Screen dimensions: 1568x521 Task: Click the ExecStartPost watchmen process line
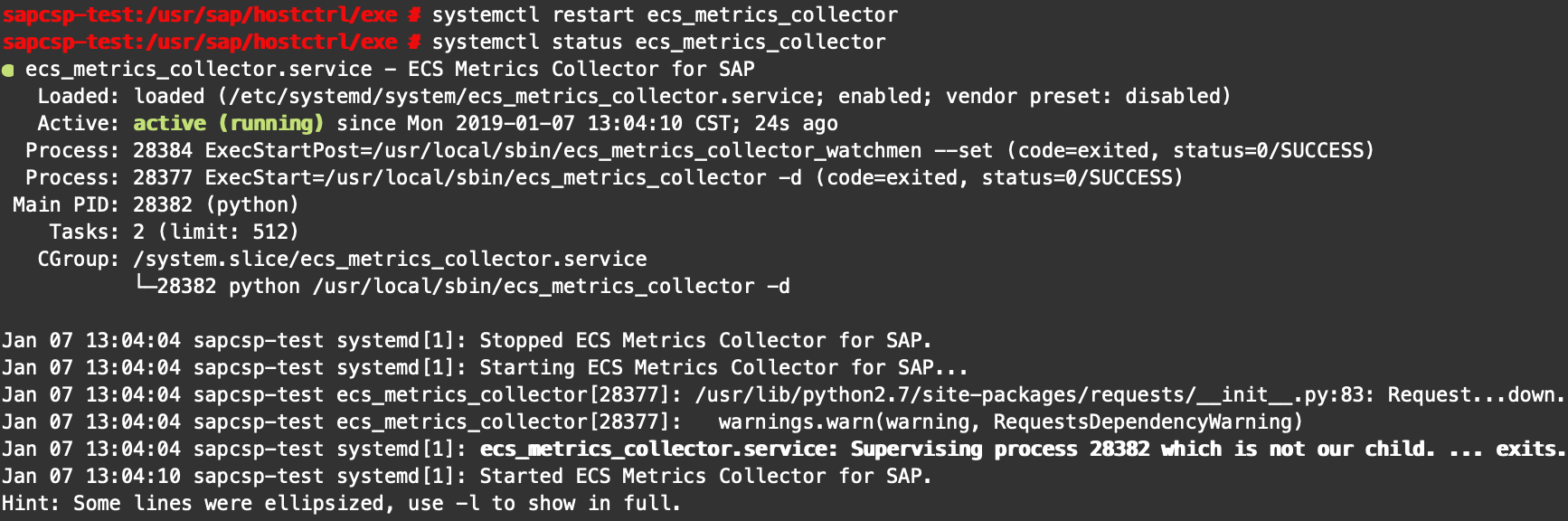(700, 150)
